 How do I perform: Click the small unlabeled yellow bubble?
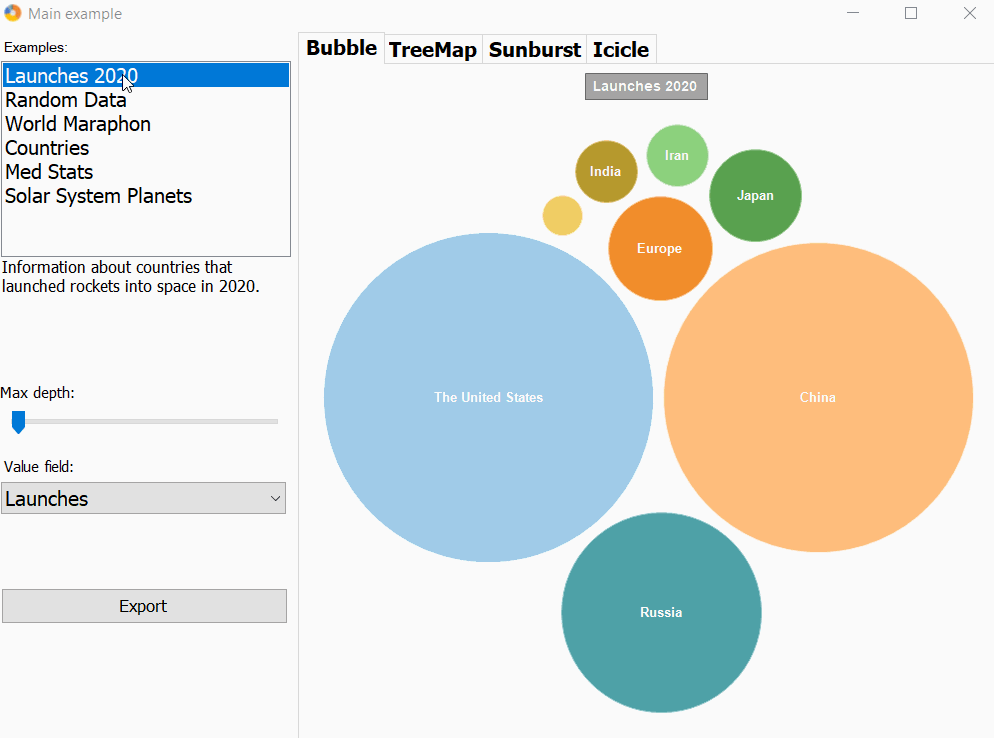(562, 216)
